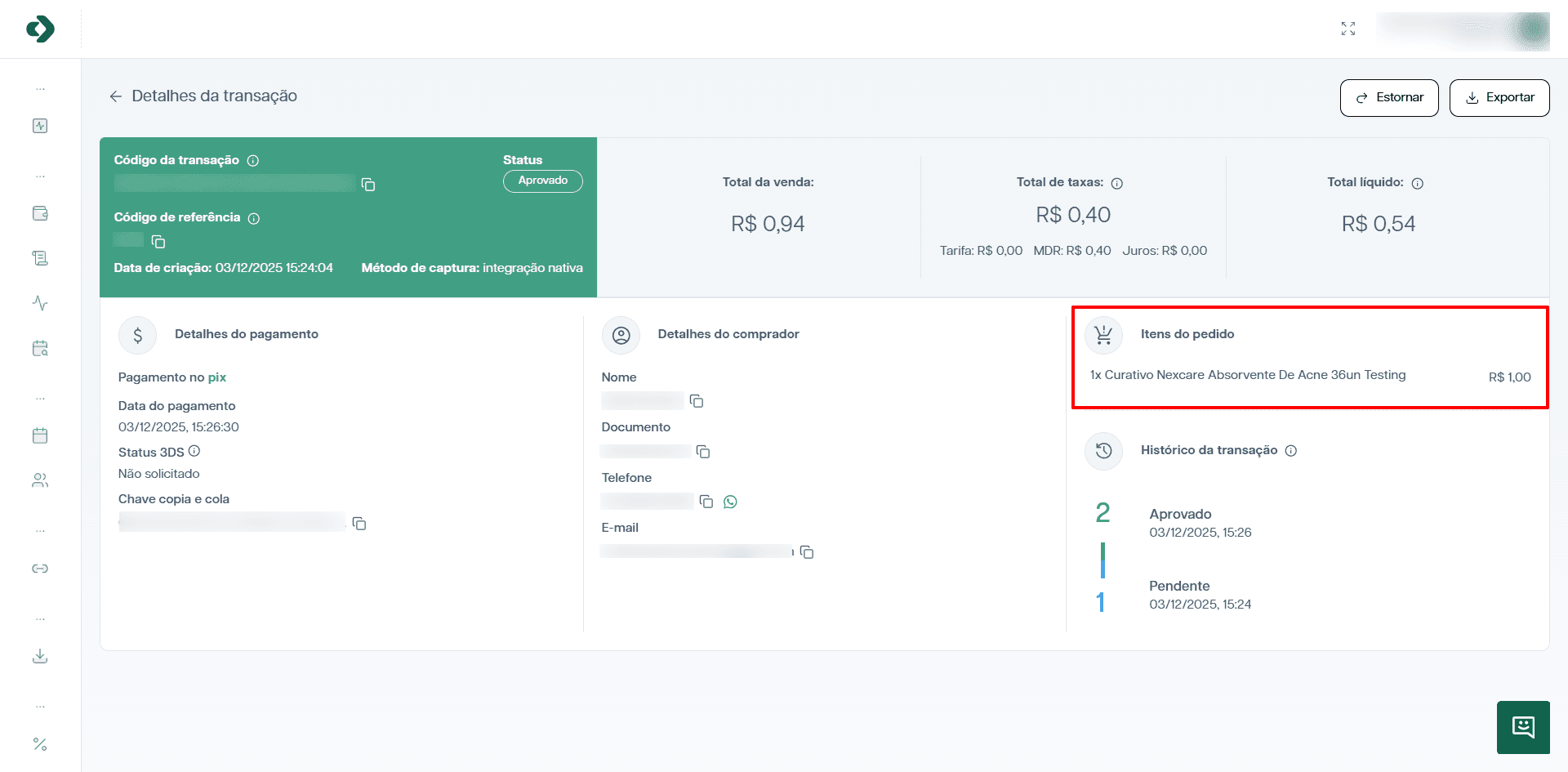This screenshot has width=1568, height=772.
Task: Click the wallet icon in the sidebar
Action: point(40,213)
